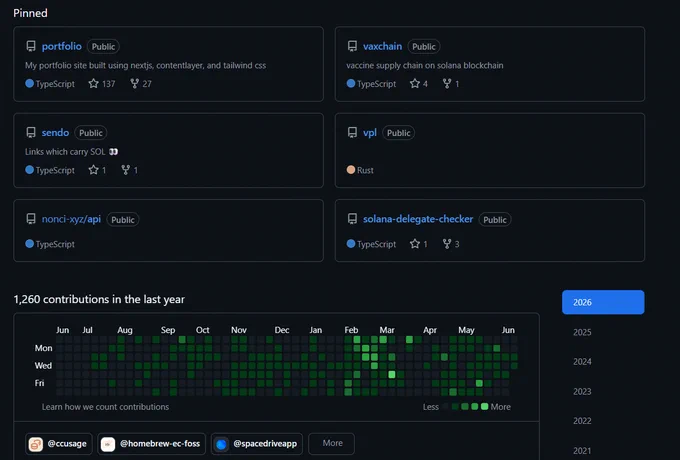Open the sendo repository link
The height and width of the screenshot is (460, 680).
55,133
